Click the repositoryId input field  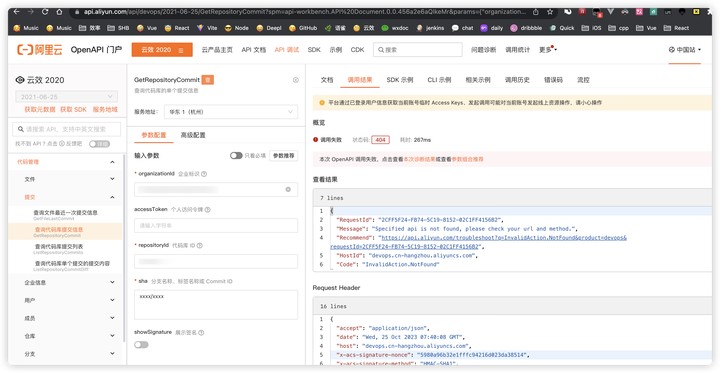216,261
